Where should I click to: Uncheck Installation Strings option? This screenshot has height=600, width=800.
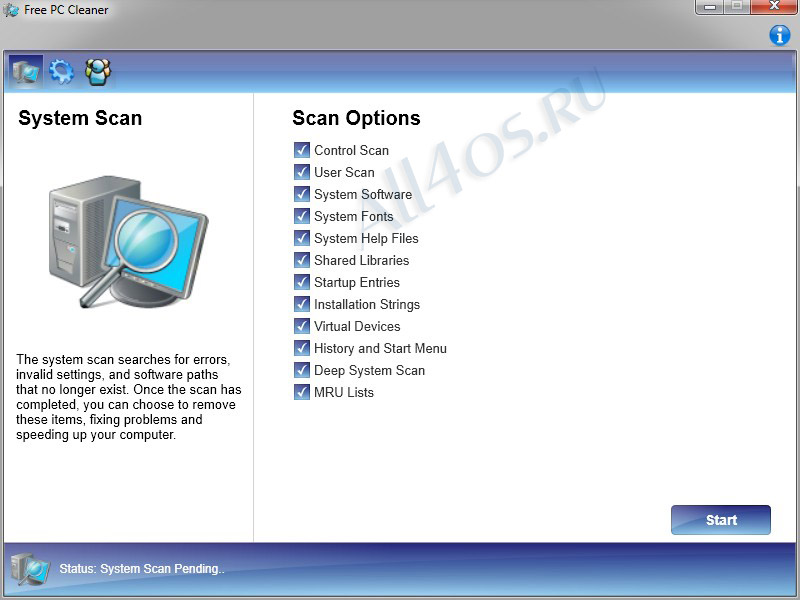pyautogui.click(x=302, y=304)
